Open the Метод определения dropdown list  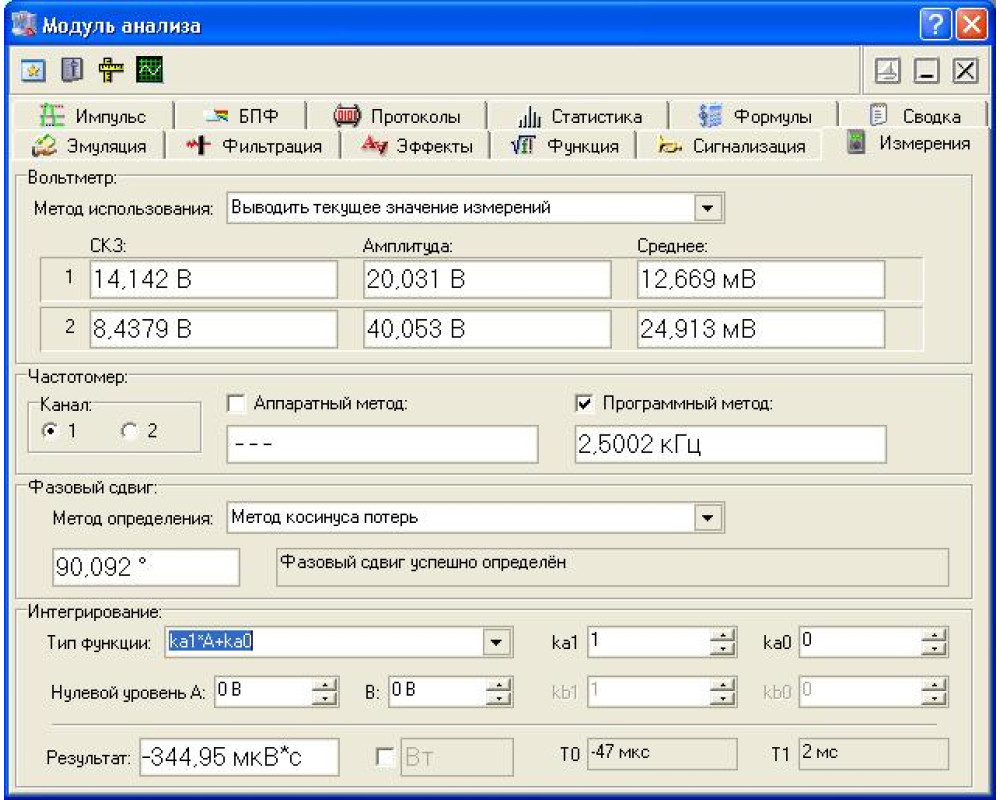tap(708, 518)
